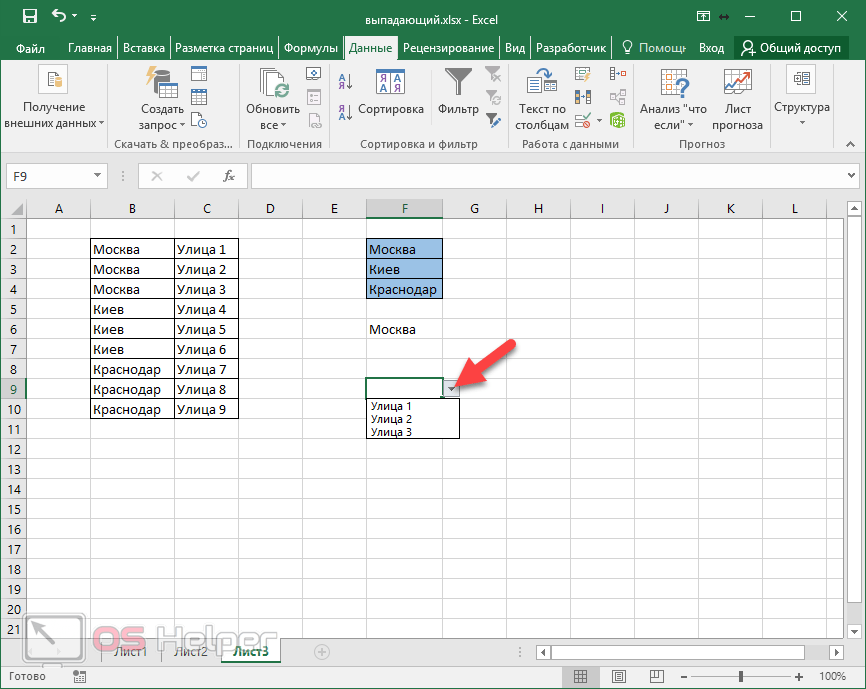Click the insert function fx icon
Viewport: 866px width, 689px height.
(229, 176)
